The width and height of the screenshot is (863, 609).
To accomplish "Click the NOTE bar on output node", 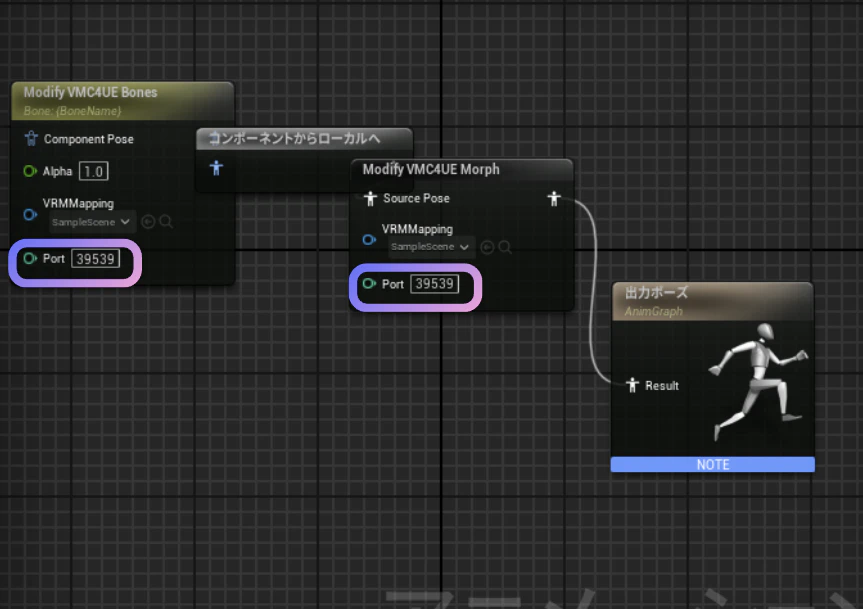I will tap(713, 464).
